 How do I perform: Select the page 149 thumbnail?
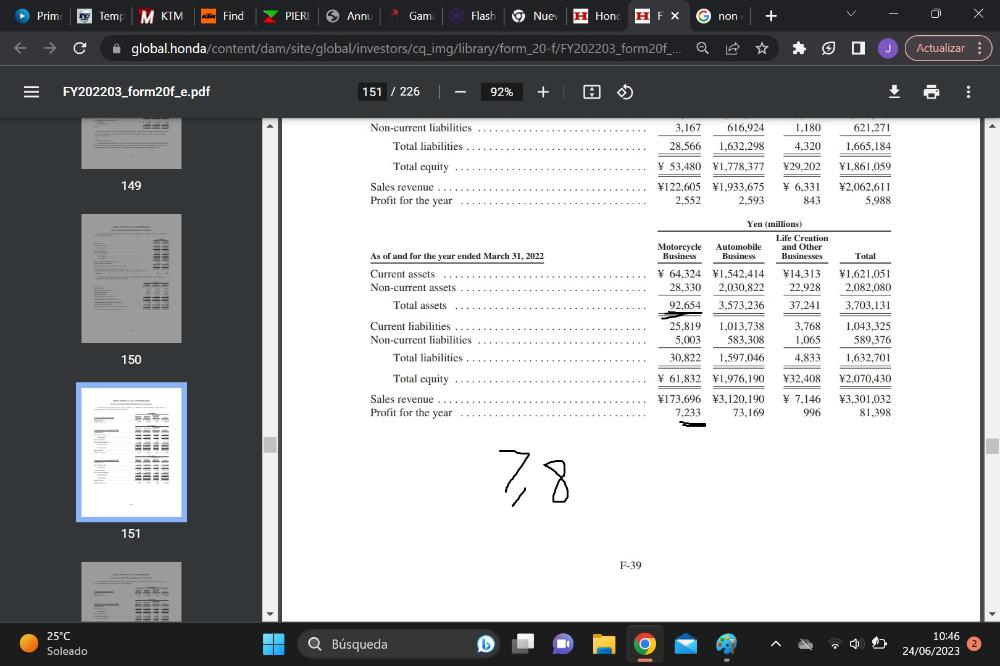(x=131, y=142)
